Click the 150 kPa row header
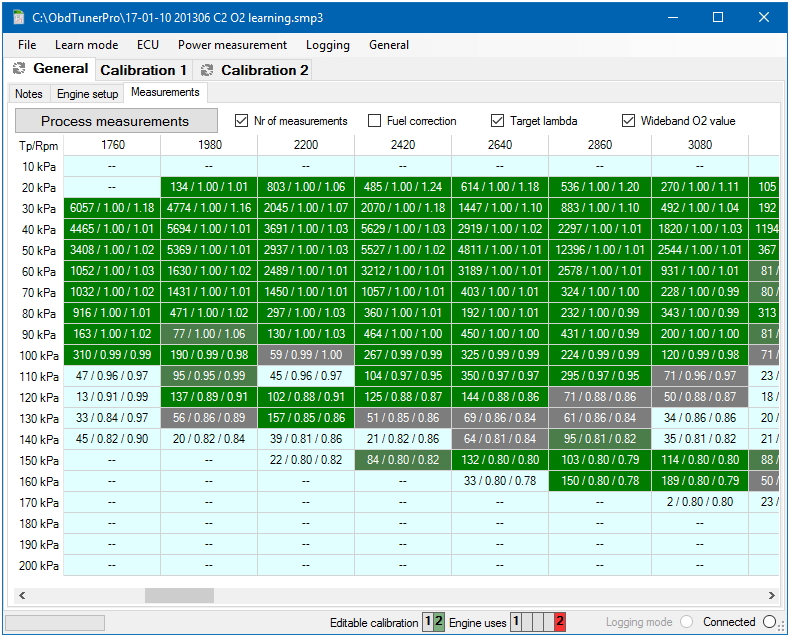The image size is (800, 637). click(39, 461)
